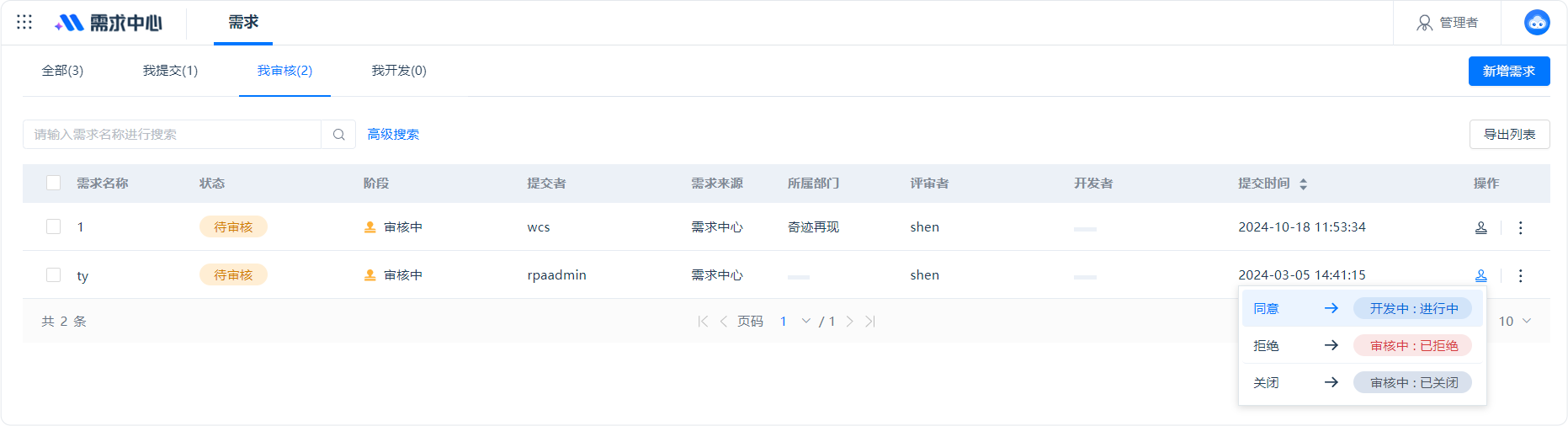
Task: Click the 新增需求 button
Action: point(1509,72)
